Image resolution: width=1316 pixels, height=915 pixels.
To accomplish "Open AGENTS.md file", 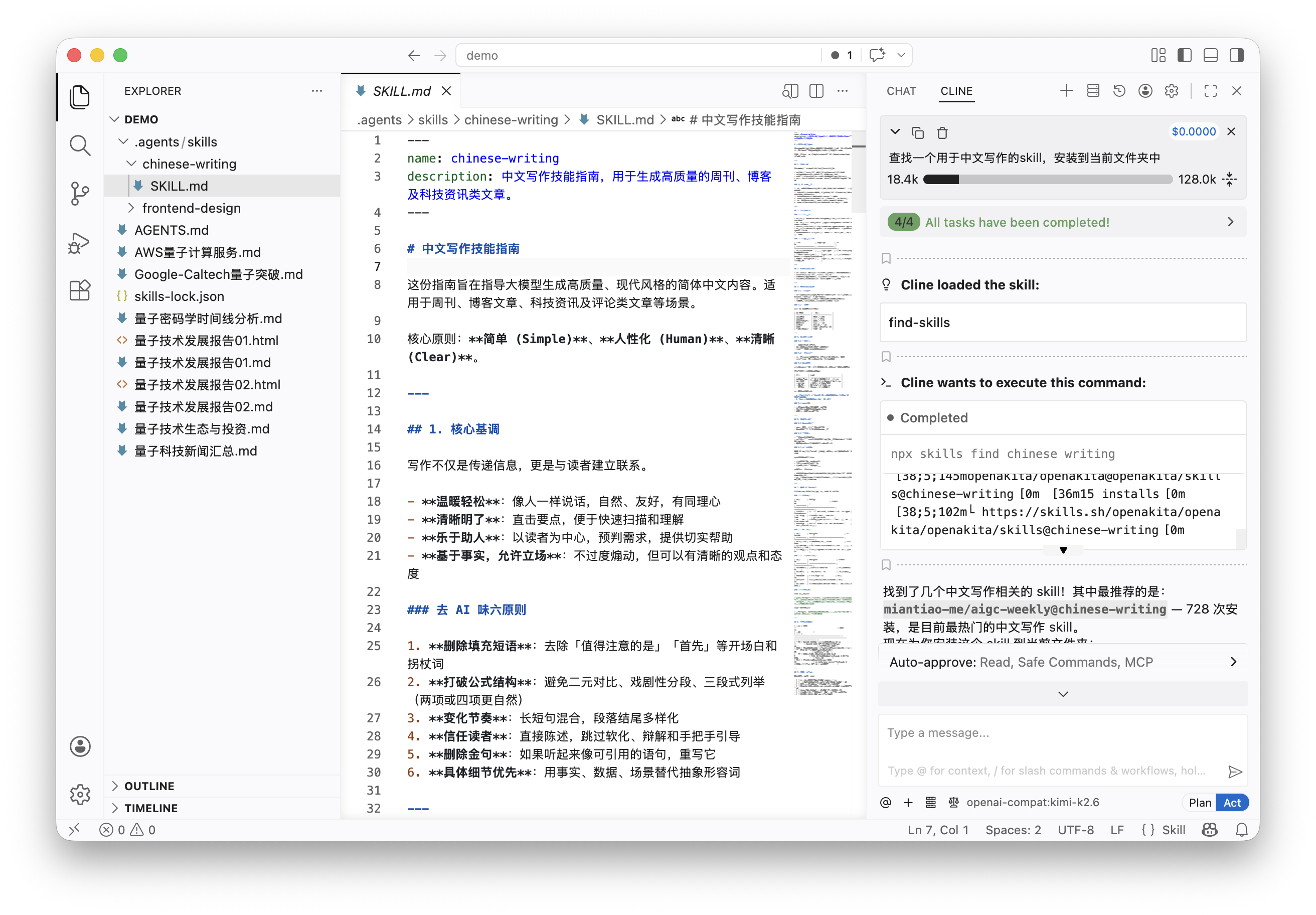I will coord(172,230).
